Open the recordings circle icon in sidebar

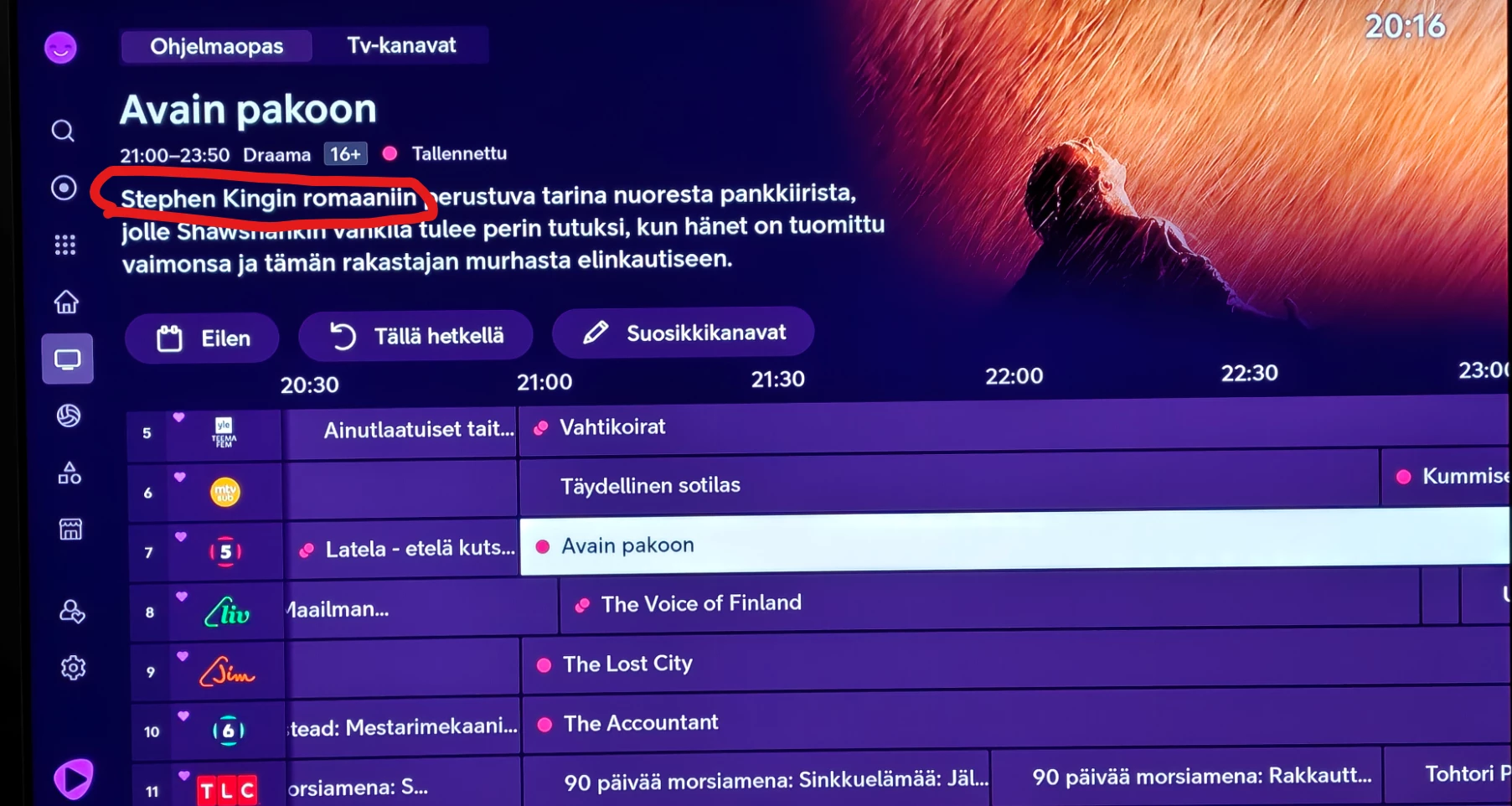click(64, 188)
